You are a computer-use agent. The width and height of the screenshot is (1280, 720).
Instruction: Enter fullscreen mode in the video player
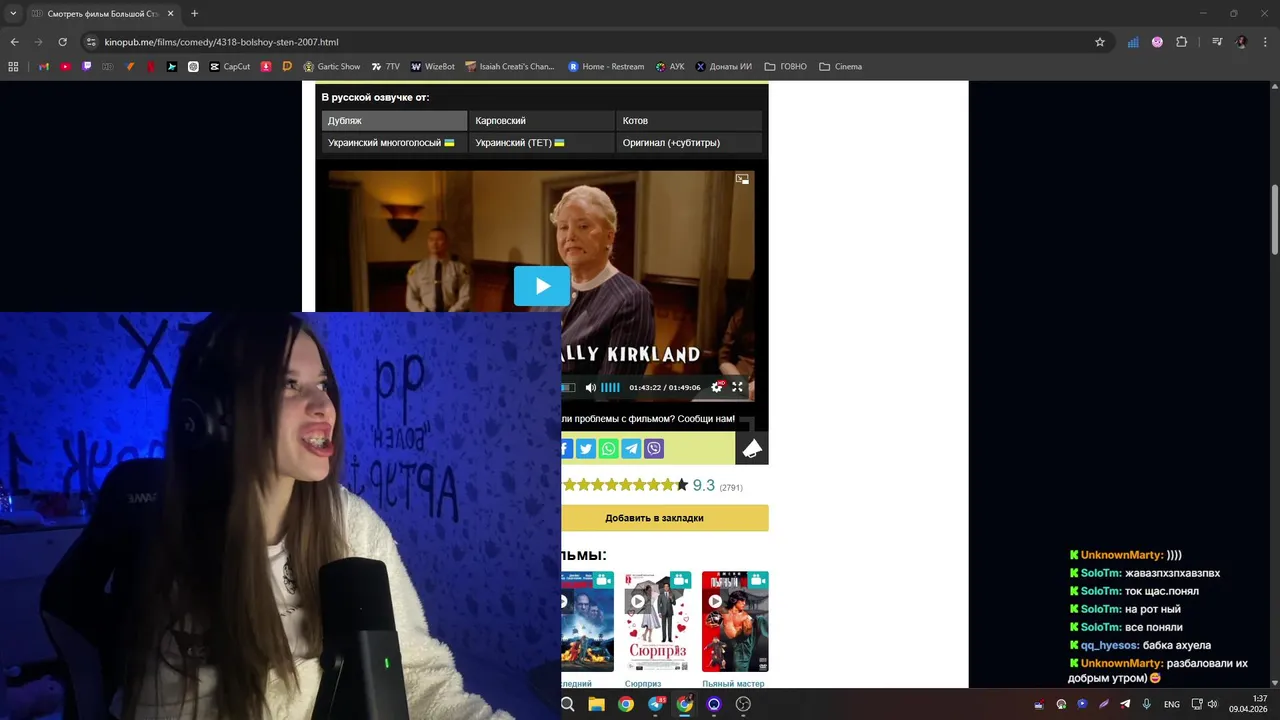click(738, 388)
